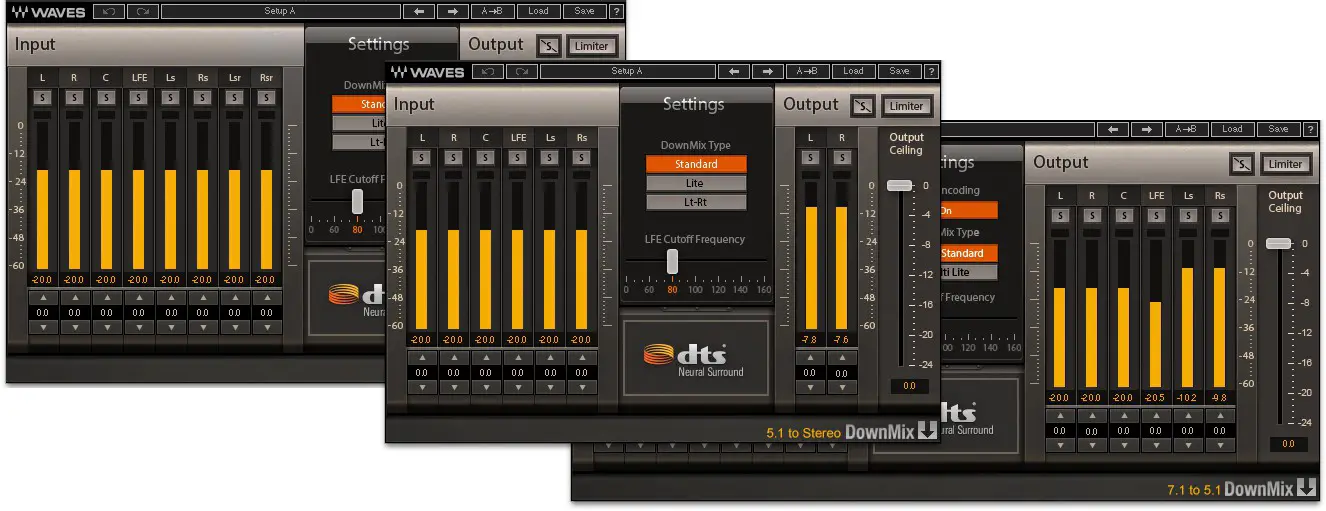
Task: Open Setup A preset field in middle window
Action: click(627, 71)
